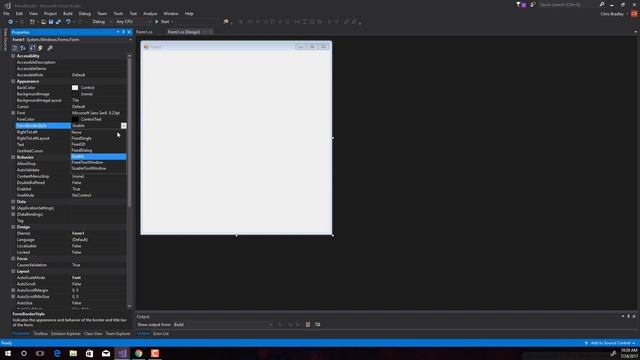
Task: Choose Fixed3D border style option
Action: pyautogui.click(x=98, y=144)
